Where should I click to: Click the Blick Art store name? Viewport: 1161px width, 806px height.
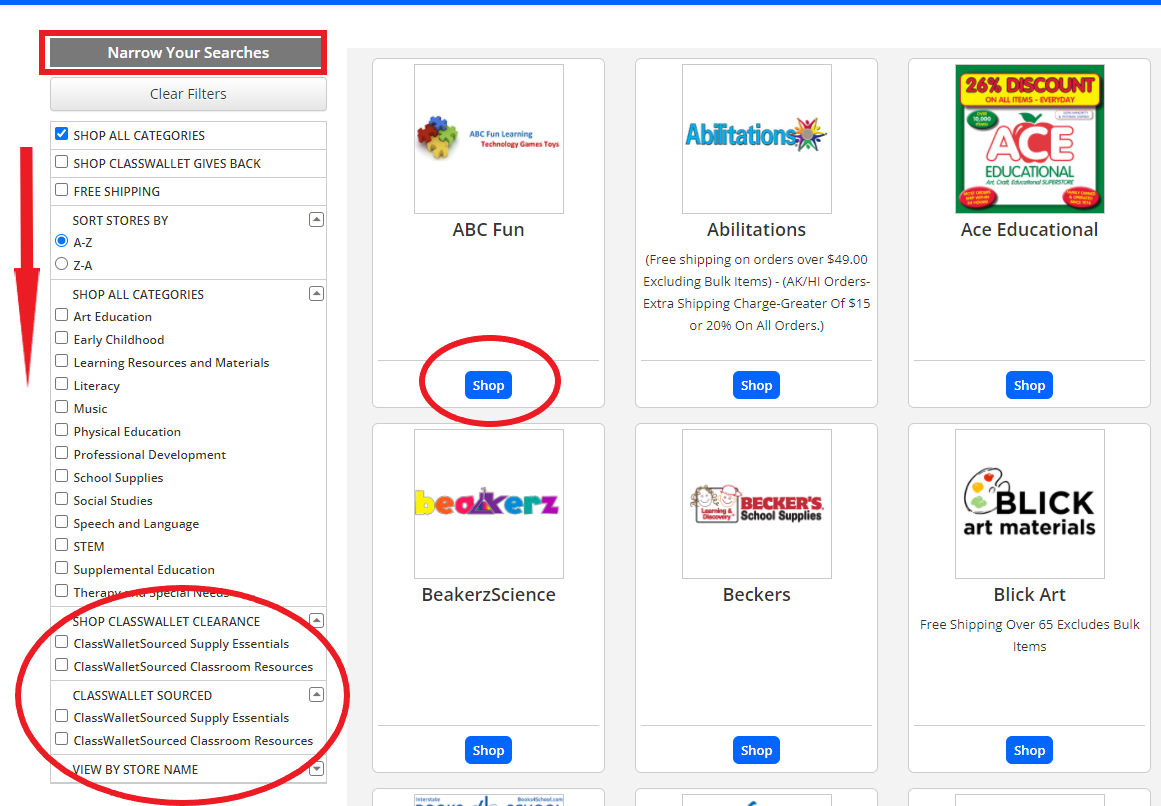[x=1029, y=594]
